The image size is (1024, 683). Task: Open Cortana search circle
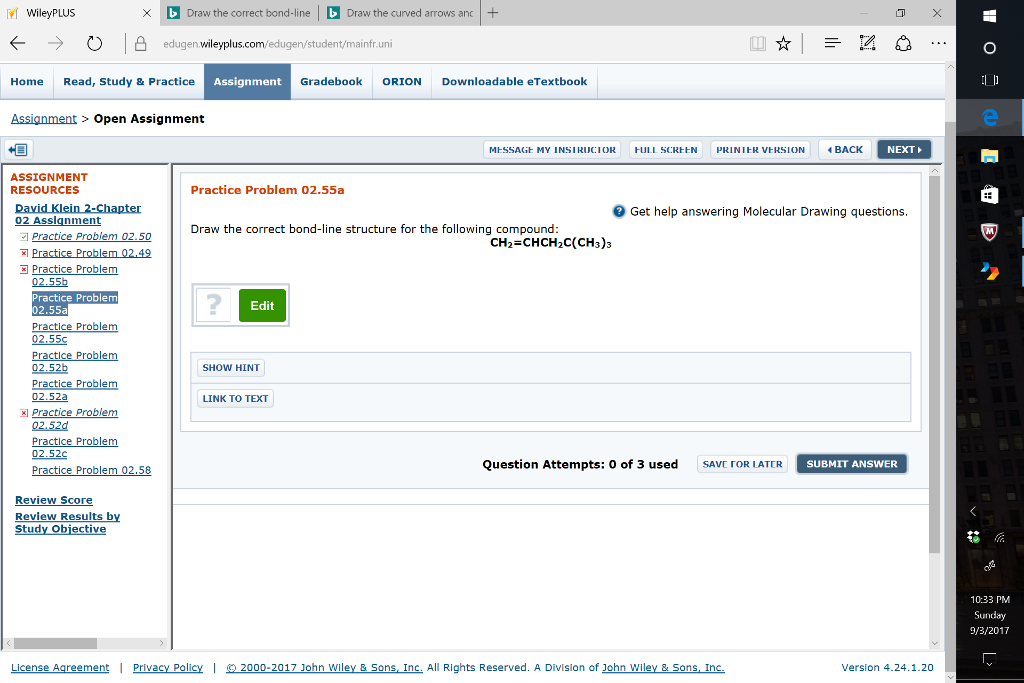(x=989, y=48)
